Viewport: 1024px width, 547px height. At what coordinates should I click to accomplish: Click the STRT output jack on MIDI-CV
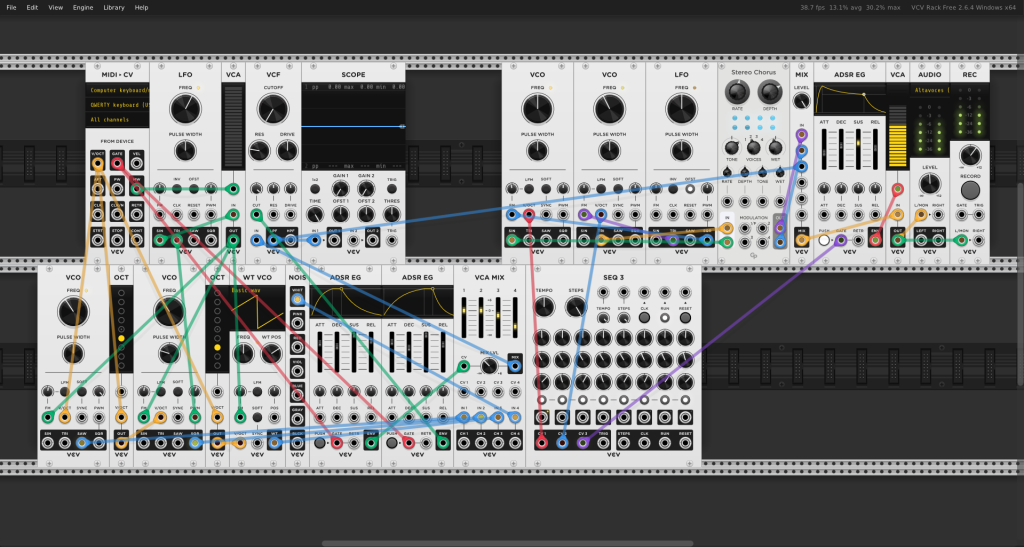tap(98, 240)
